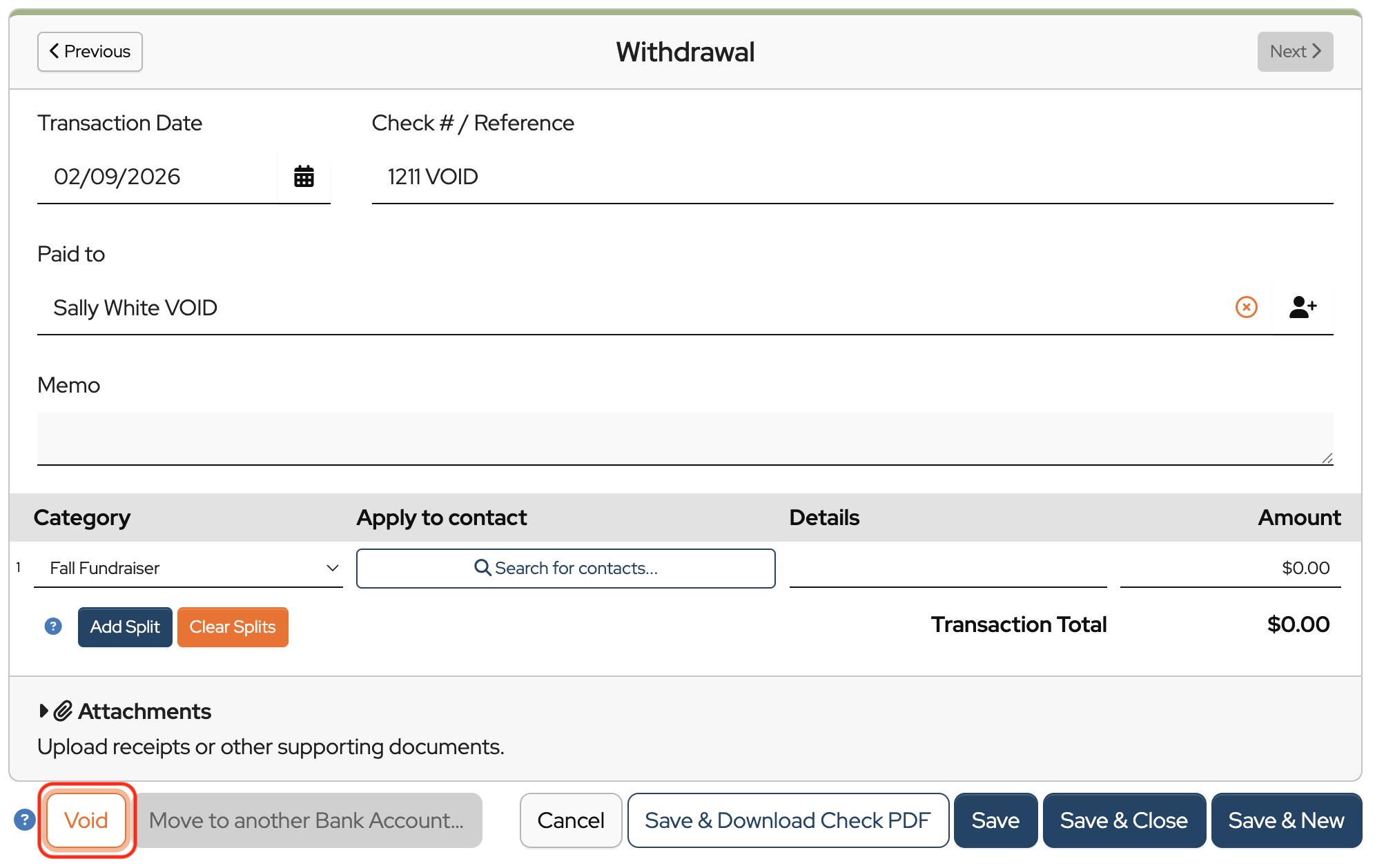Viewport: 1375px width, 868px height.
Task: Clear the Paid to contact field
Action: tap(1246, 307)
